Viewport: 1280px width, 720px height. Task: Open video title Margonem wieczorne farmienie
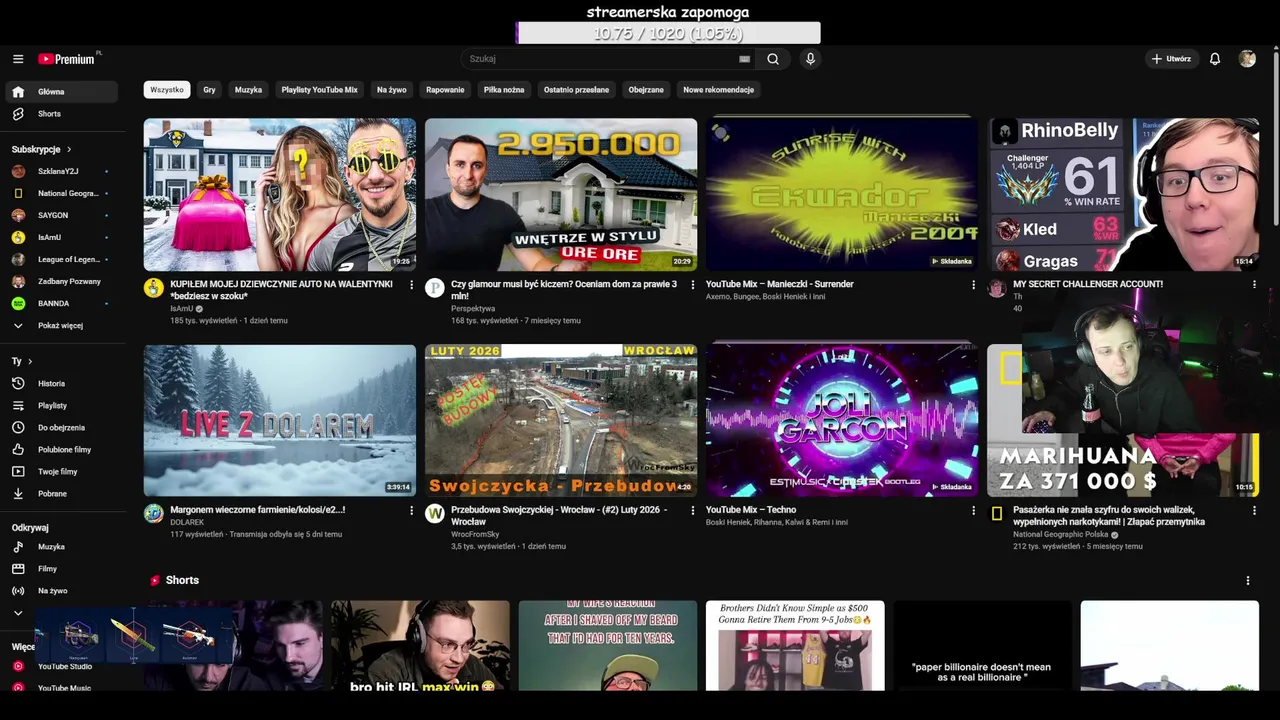257,510
